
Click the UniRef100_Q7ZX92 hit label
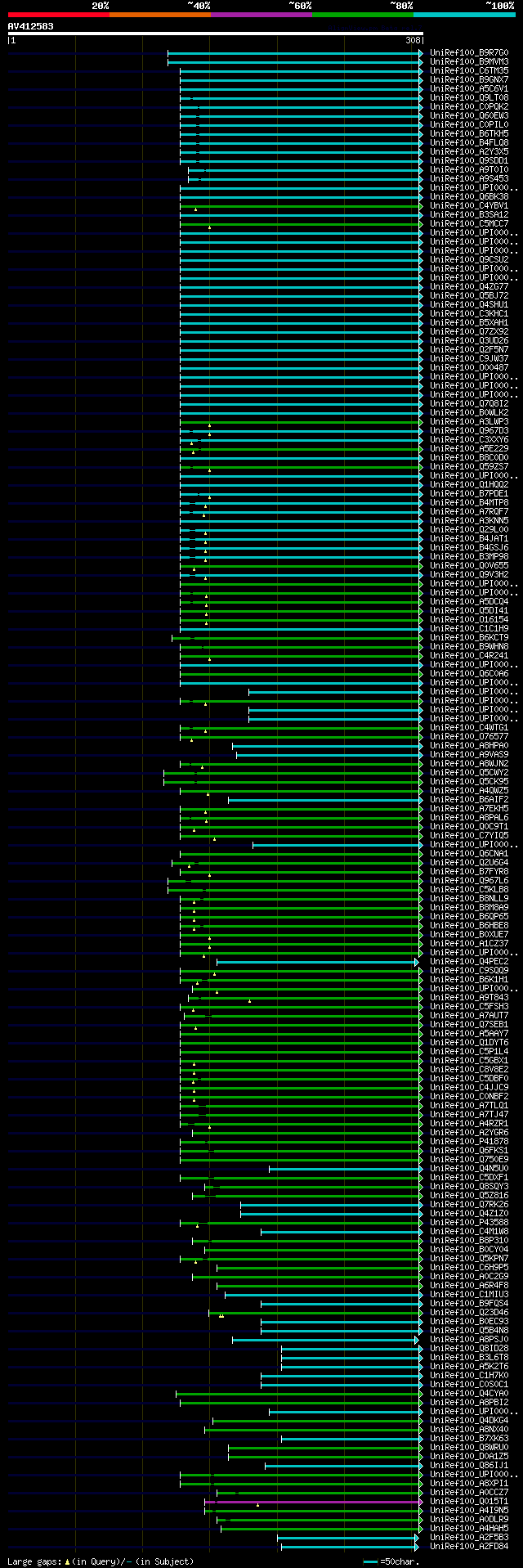coord(469,331)
